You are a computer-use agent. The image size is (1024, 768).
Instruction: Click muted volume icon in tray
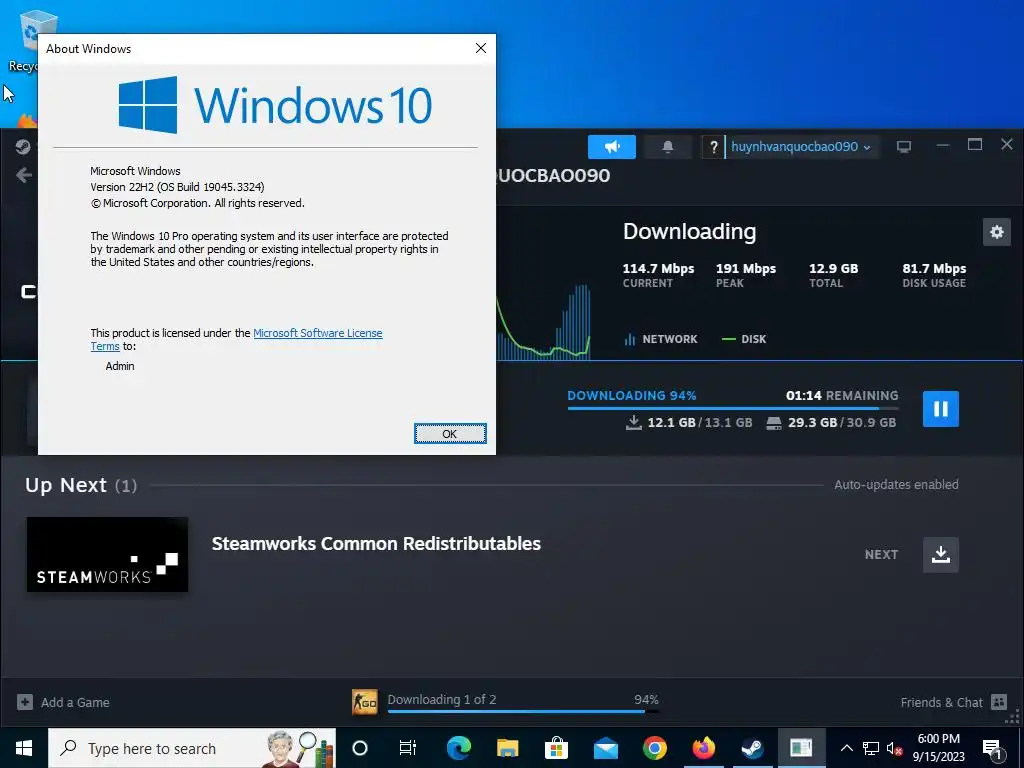(x=895, y=748)
